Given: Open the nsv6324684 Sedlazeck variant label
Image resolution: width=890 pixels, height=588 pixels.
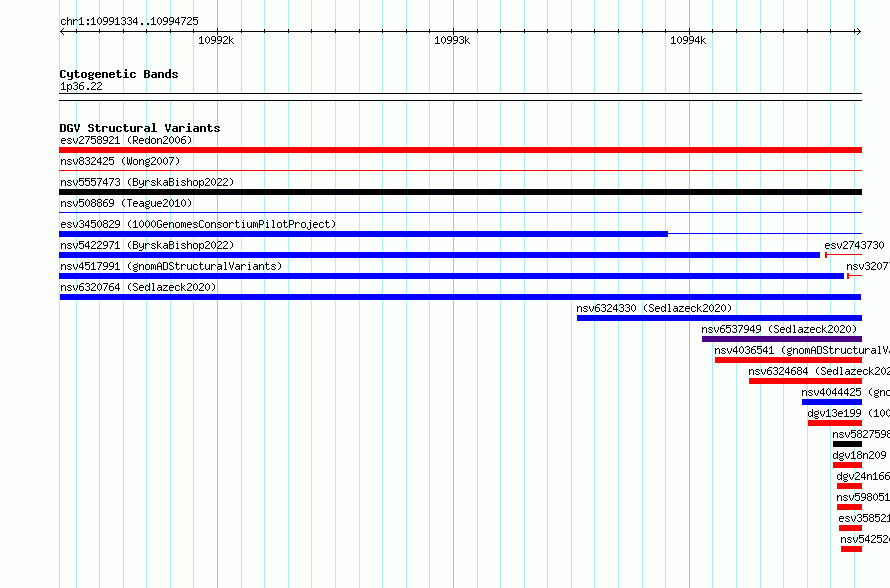Looking at the screenshot, I should [818, 371].
